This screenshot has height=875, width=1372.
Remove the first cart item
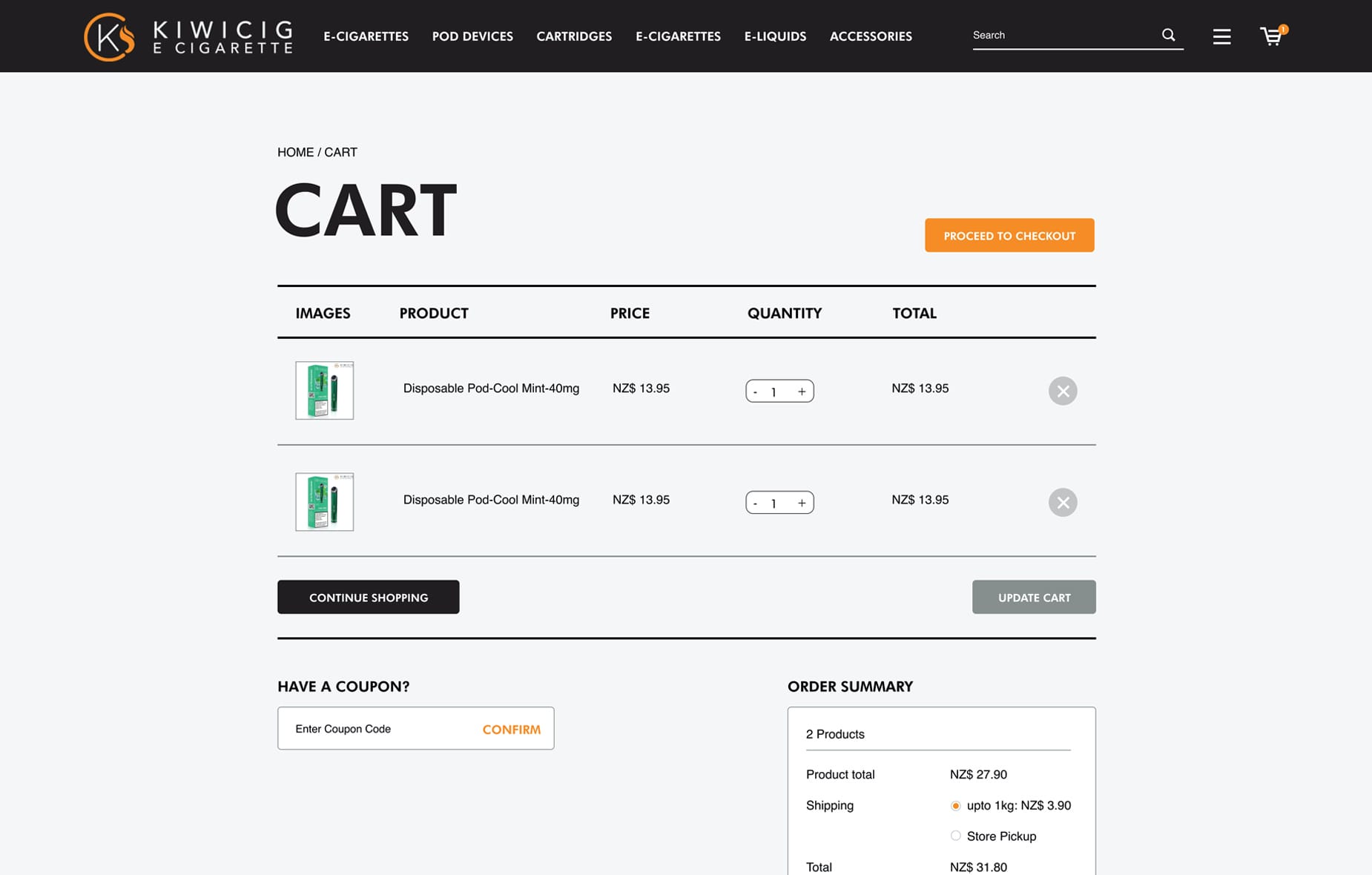(x=1062, y=391)
